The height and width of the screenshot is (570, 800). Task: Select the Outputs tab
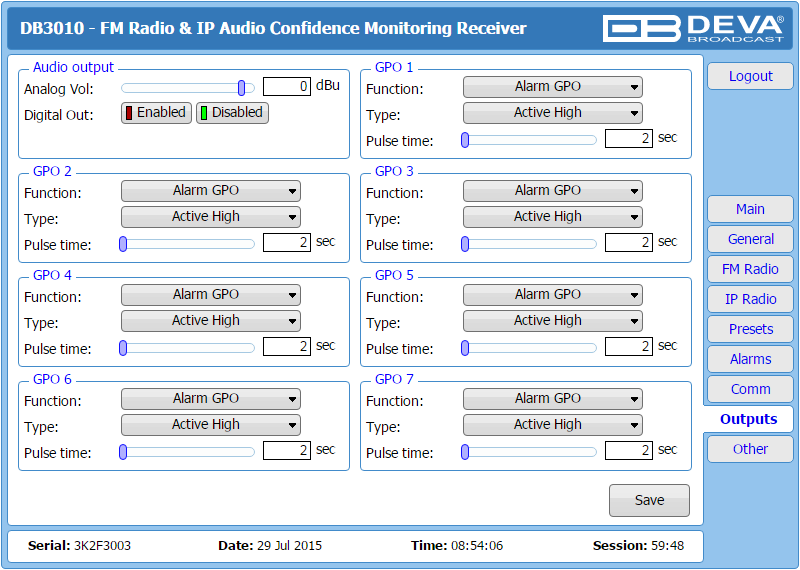[748, 419]
